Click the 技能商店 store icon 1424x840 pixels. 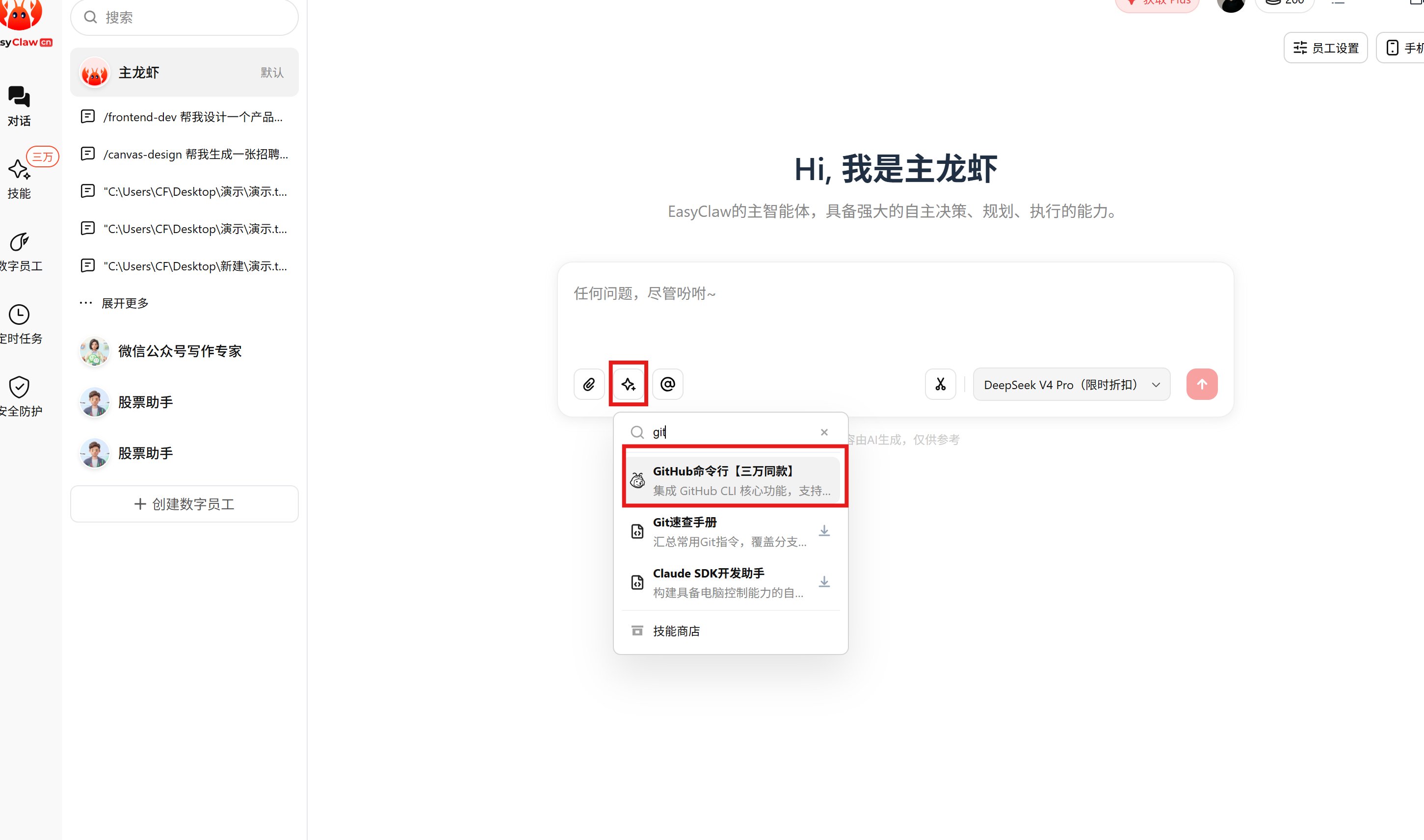click(x=637, y=630)
